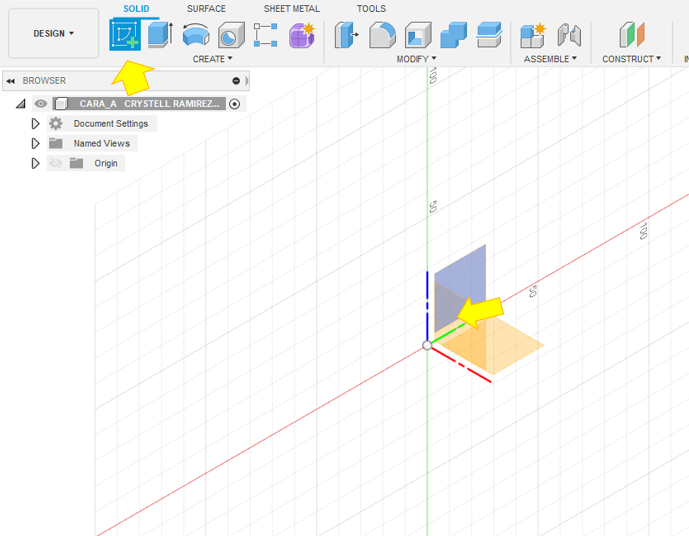Select the Joint tool

(569, 35)
